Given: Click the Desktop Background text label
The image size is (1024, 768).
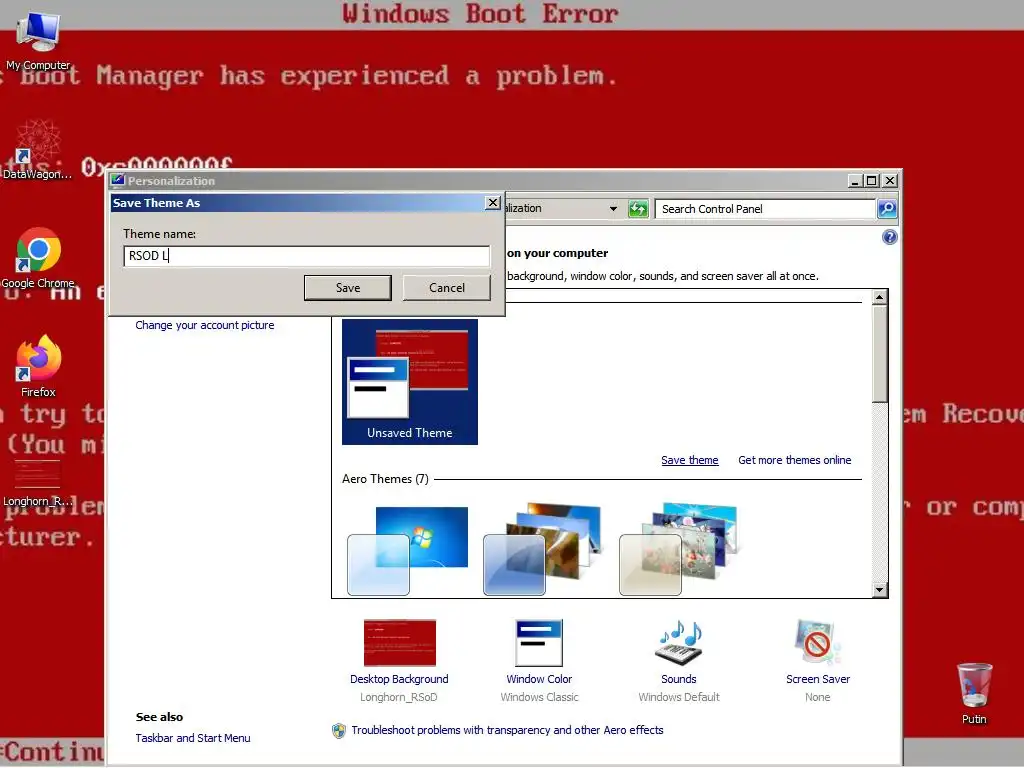Looking at the screenshot, I should pyautogui.click(x=399, y=679).
